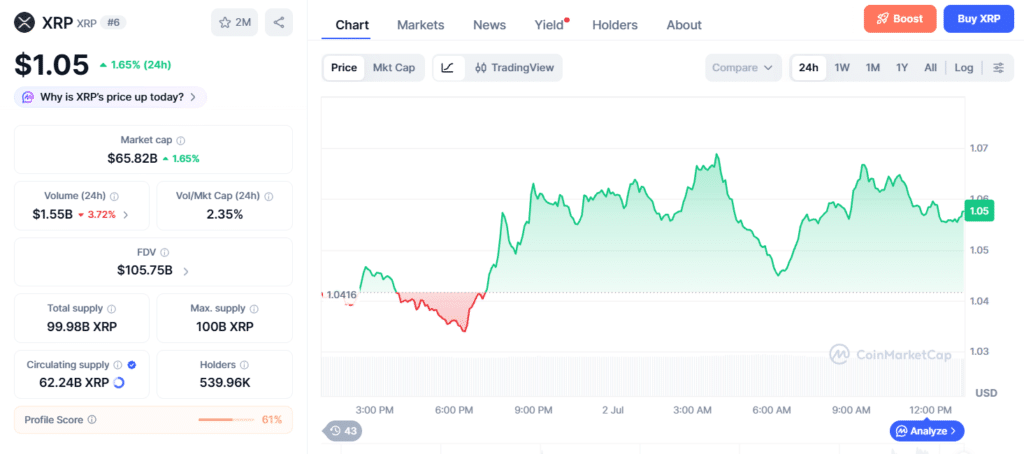This screenshot has height=454, width=1024.
Task: Click the Circulating supply info icon
Action: (x=118, y=365)
